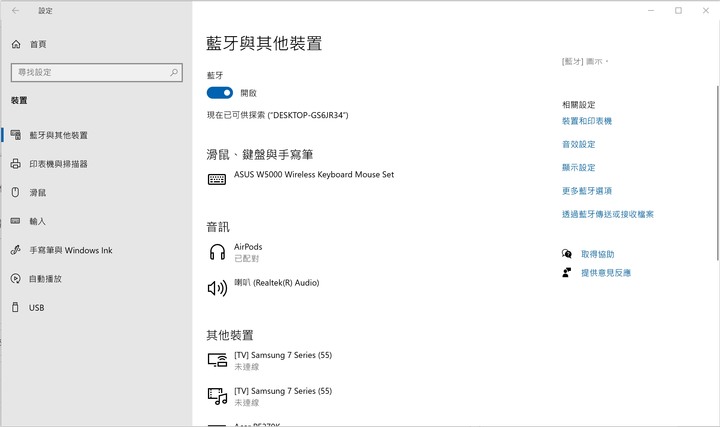Click the home icon beside 首頁
The image size is (720, 427).
16,44
